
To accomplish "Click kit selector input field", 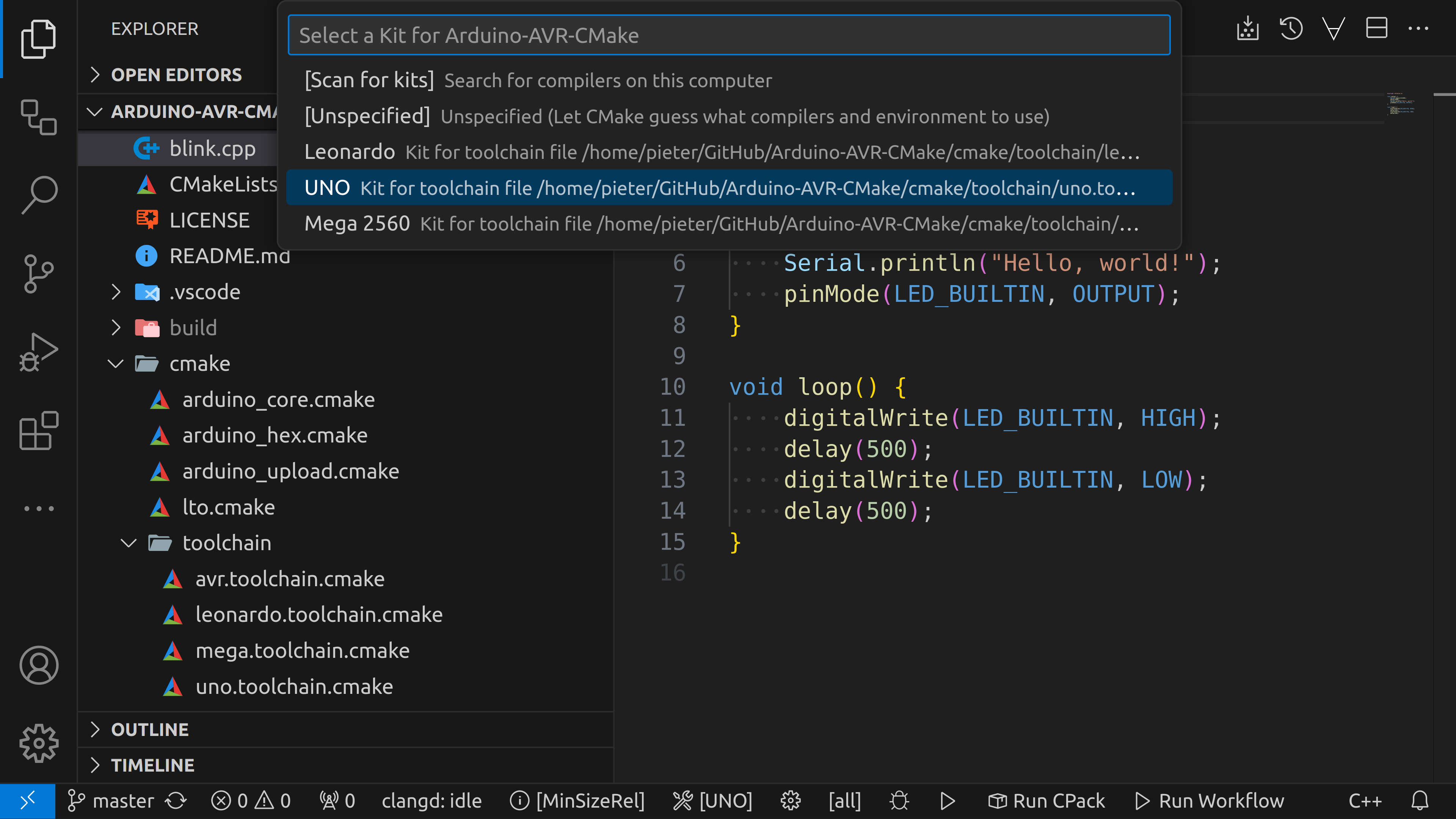I will coord(728,35).
